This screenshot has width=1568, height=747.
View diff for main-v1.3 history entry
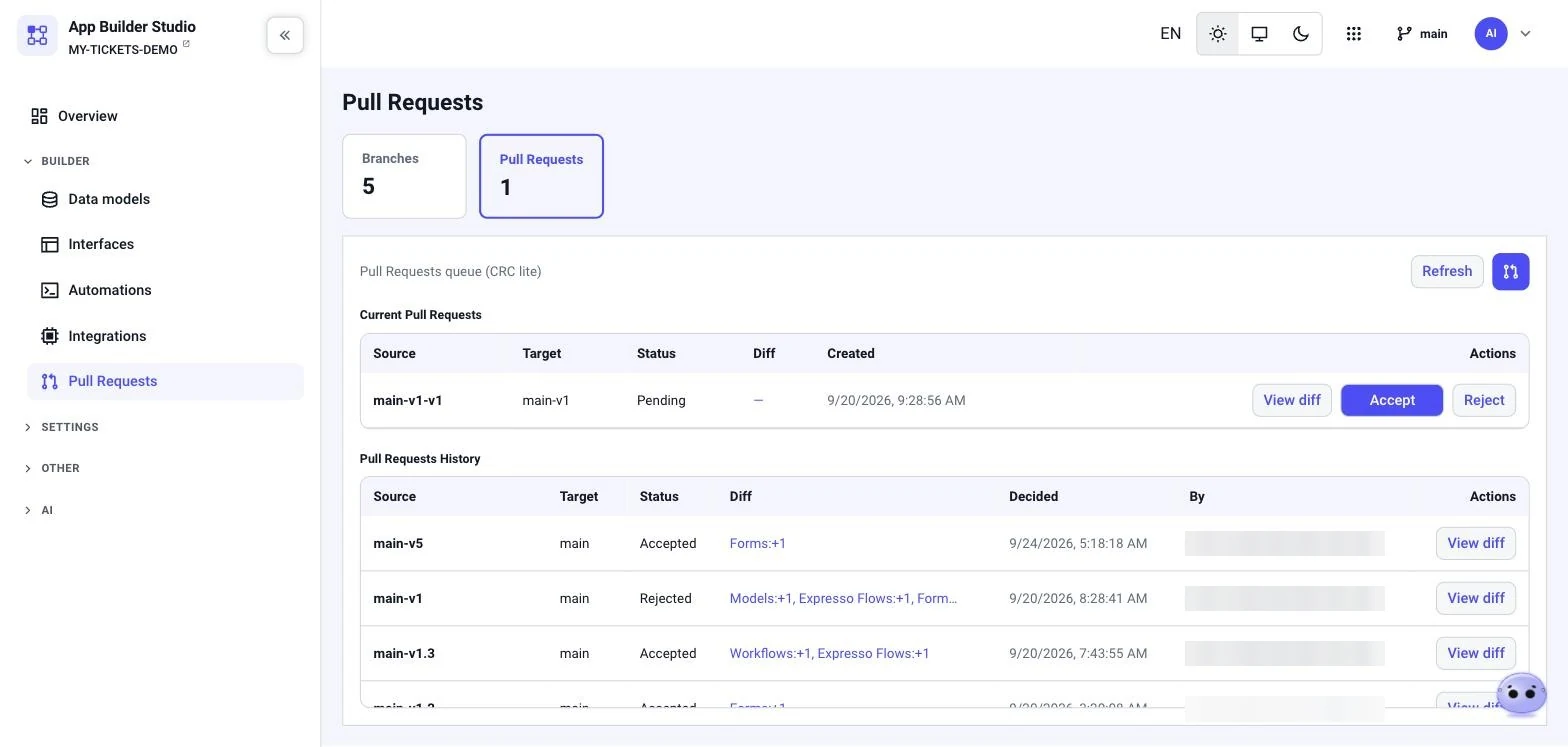[1475, 653]
